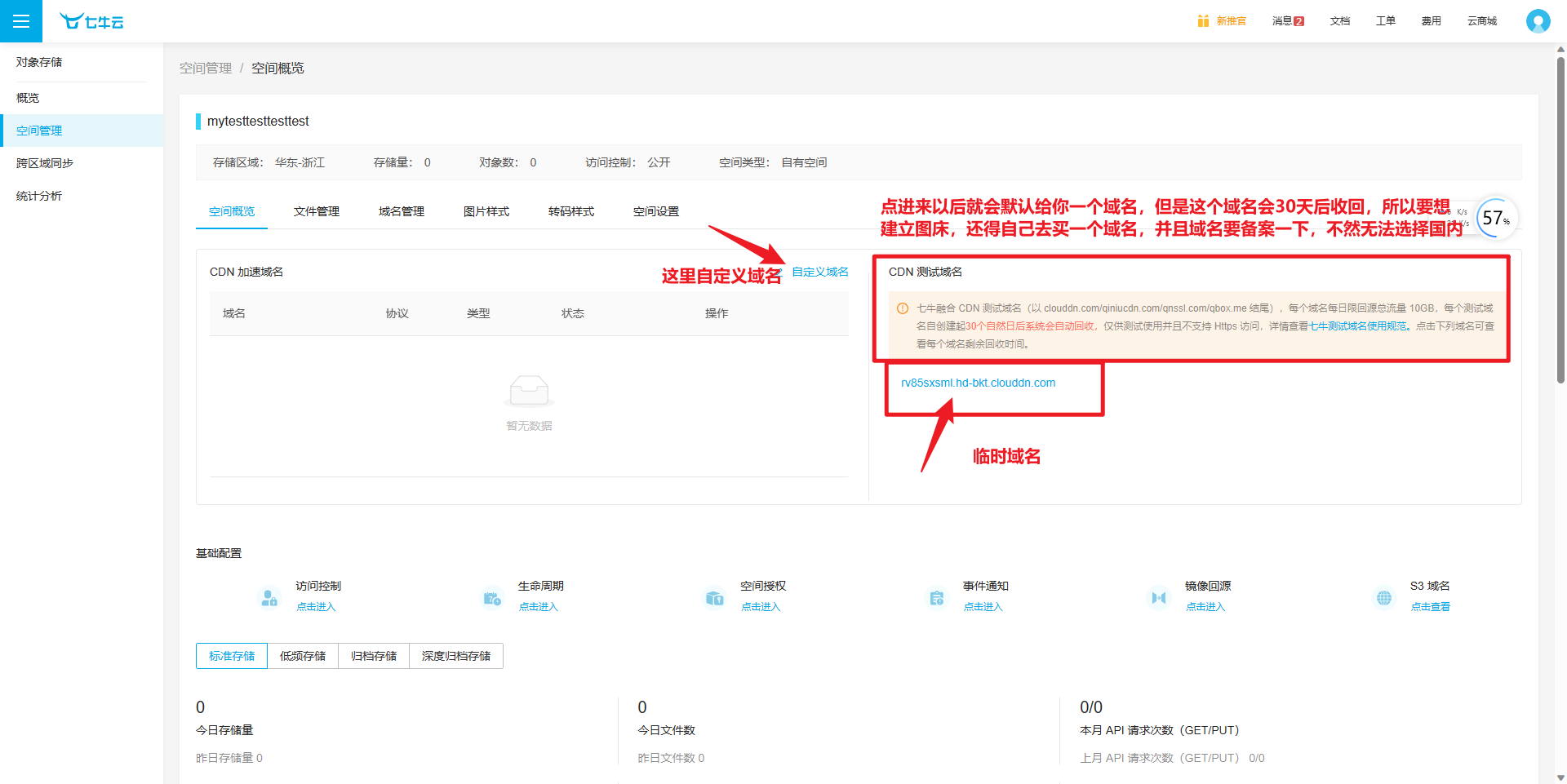Click the empty-data inbox icon
The image size is (1567, 784).
[x=529, y=392]
